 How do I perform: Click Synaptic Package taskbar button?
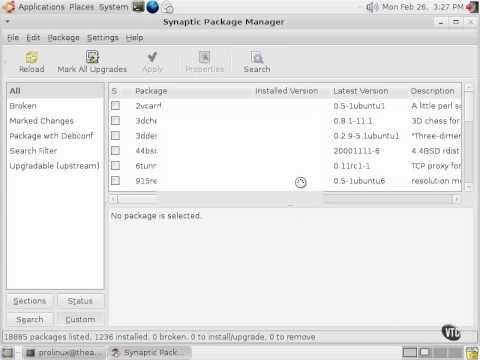coord(150,352)
